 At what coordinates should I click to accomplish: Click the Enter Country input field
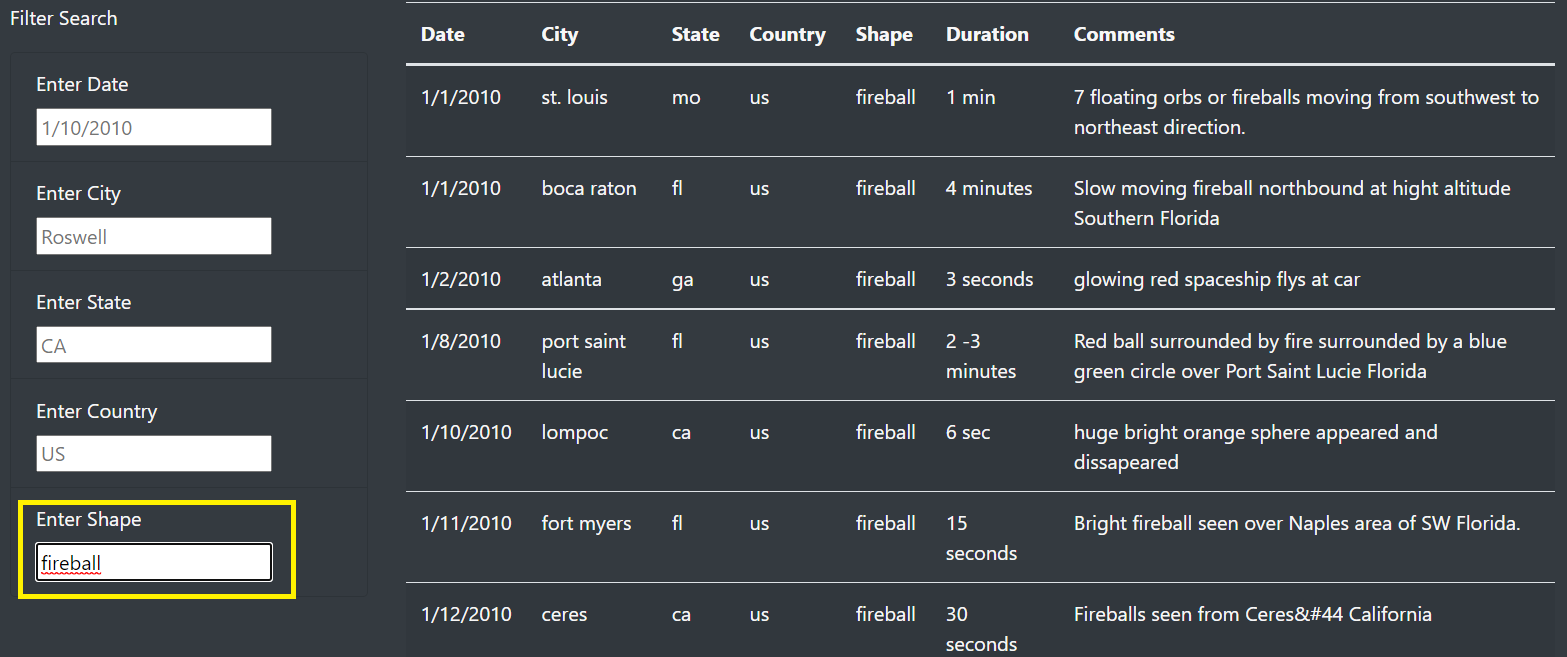click(153, 453)
